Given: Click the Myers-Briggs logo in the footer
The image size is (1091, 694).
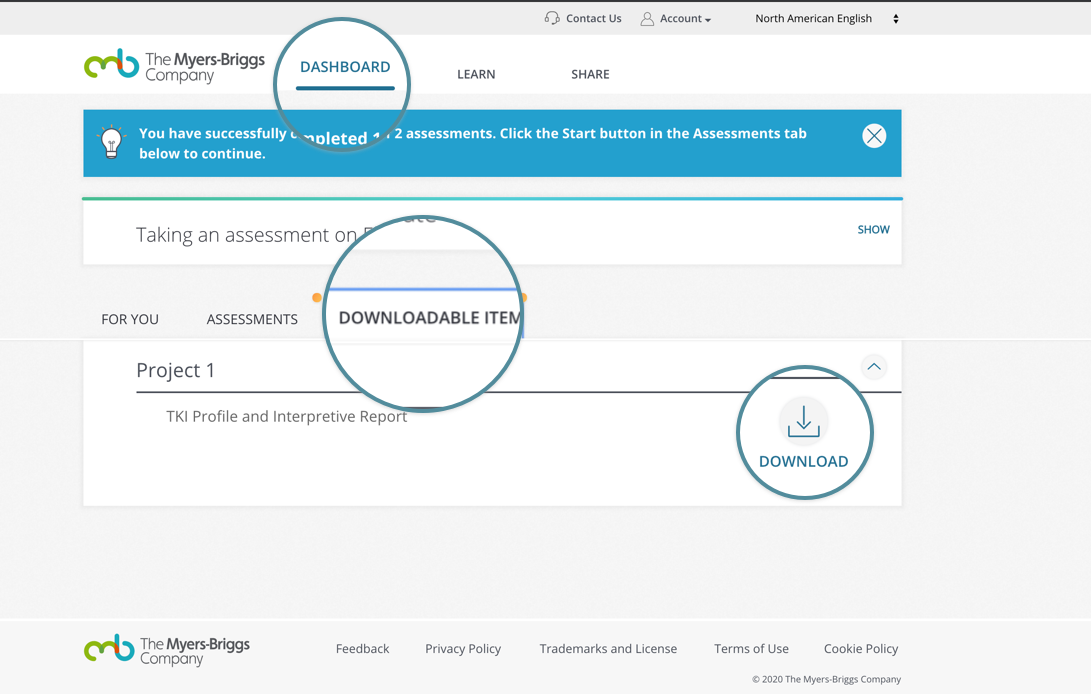Looking at the screenshot, I should [x=166, y=649].
